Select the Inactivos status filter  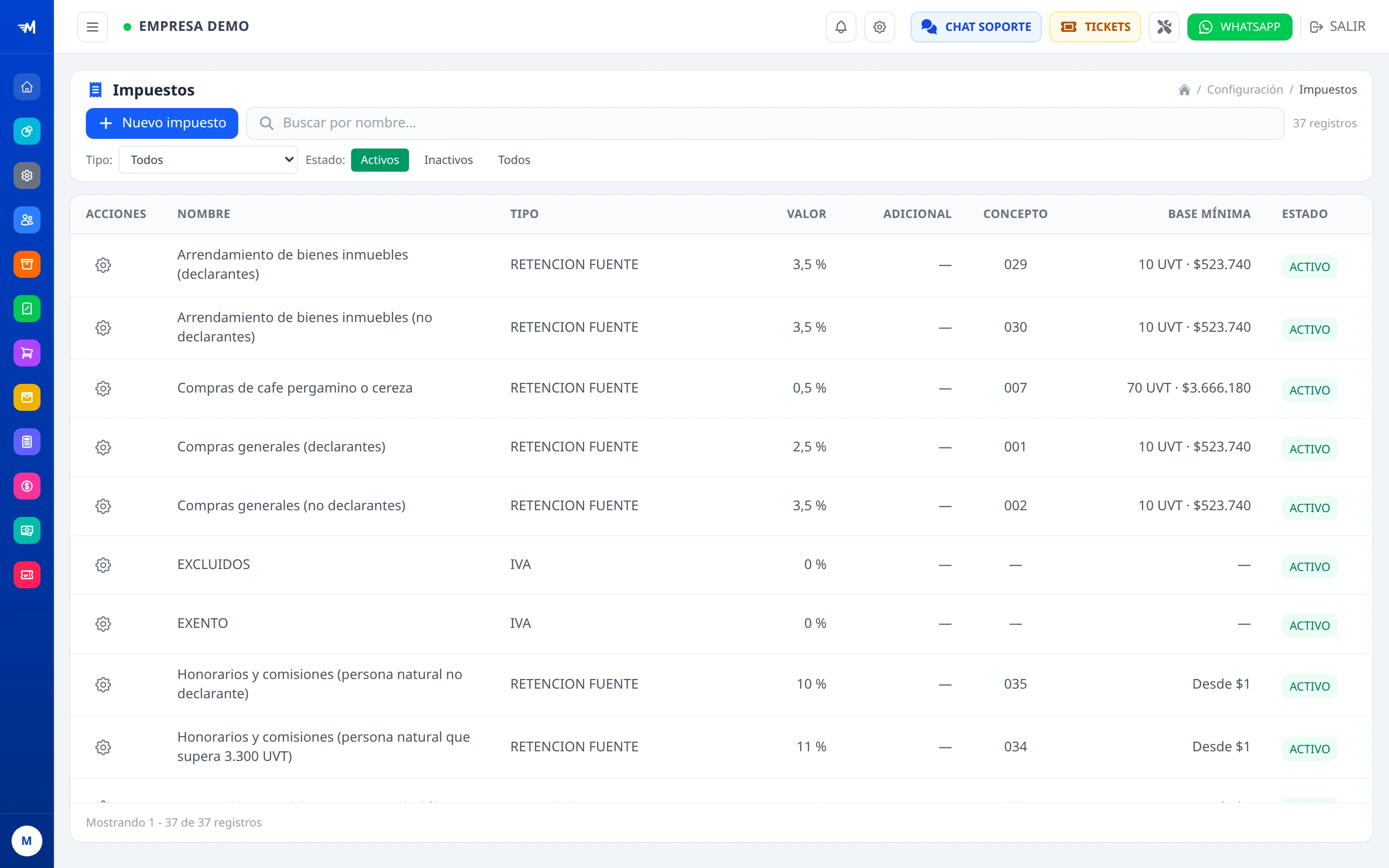pos(448,160)
